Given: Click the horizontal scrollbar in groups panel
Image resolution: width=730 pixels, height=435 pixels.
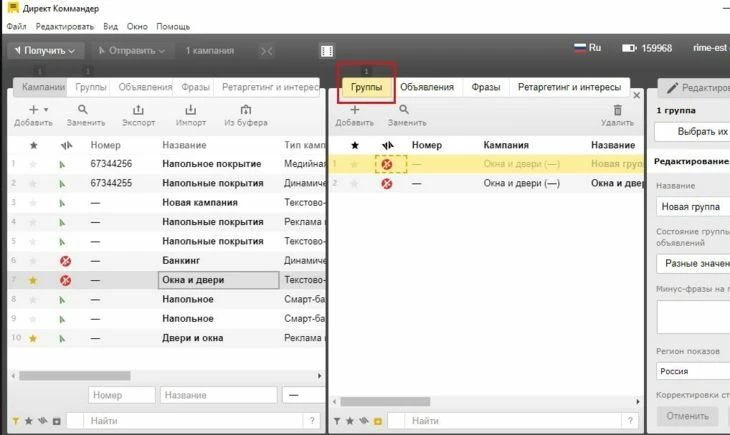Looking at the screenshot, I should (385, 401).
